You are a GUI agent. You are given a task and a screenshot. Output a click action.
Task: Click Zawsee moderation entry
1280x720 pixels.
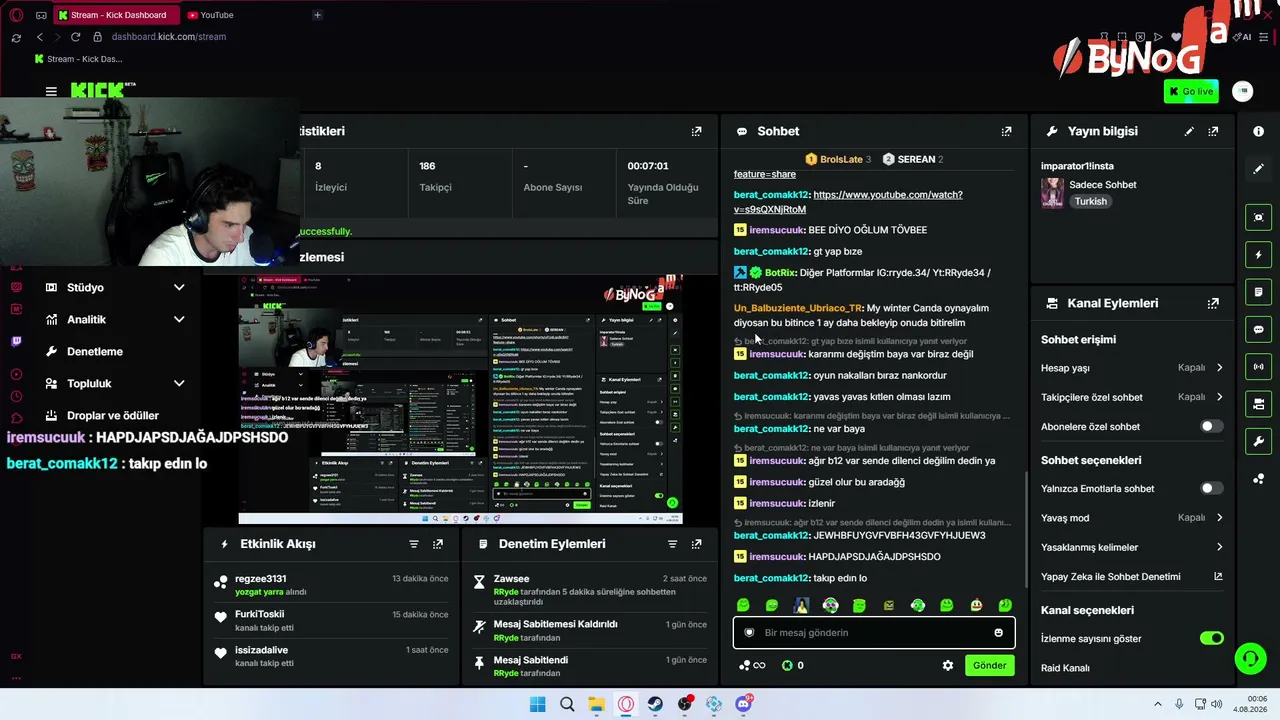[x=590, y=590]
